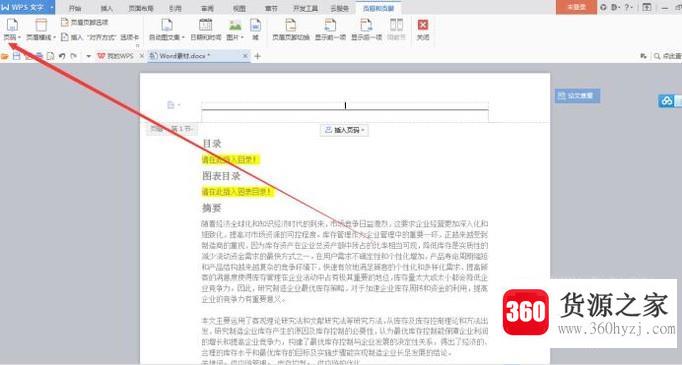Select the 页眉和页脚 tab
Image resolution: width=682 pixels, height=365 pixels.
click(378, 8)
